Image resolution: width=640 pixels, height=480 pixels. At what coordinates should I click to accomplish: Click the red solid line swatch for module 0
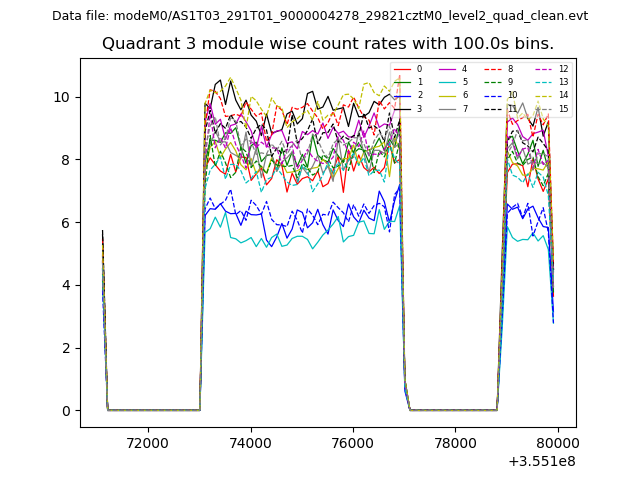402,69
